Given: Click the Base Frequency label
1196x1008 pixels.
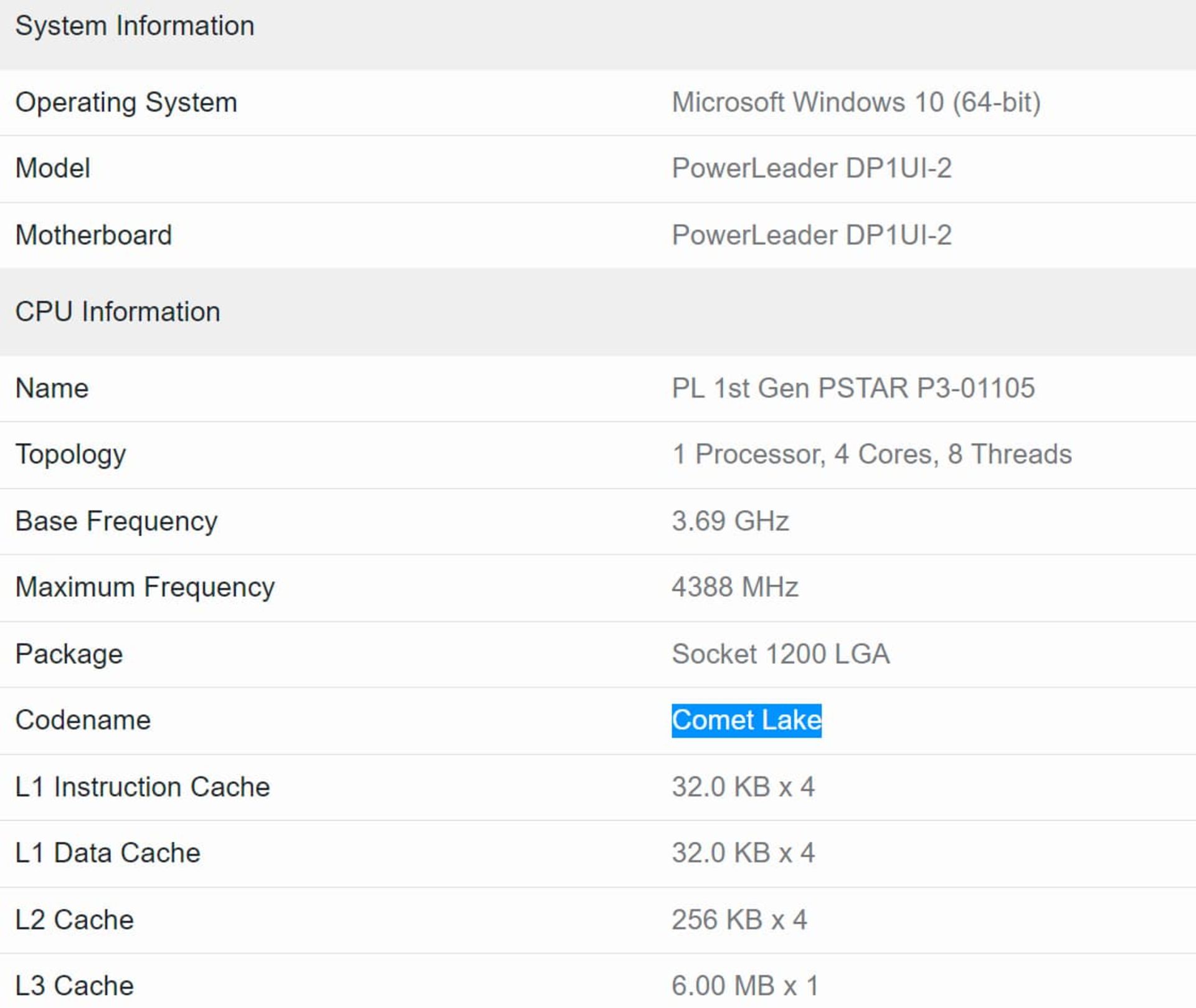Looking at the screenshot, I should coord(116,522).
